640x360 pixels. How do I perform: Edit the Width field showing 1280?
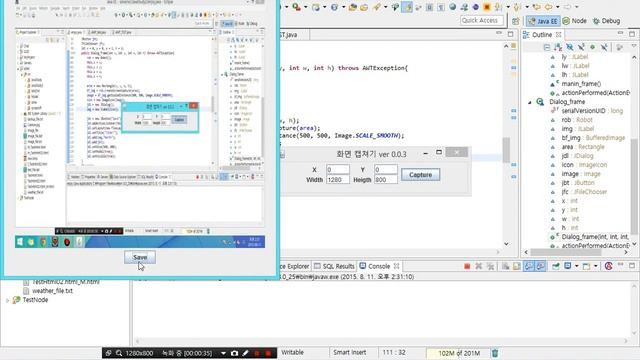(x=338, y=179)
